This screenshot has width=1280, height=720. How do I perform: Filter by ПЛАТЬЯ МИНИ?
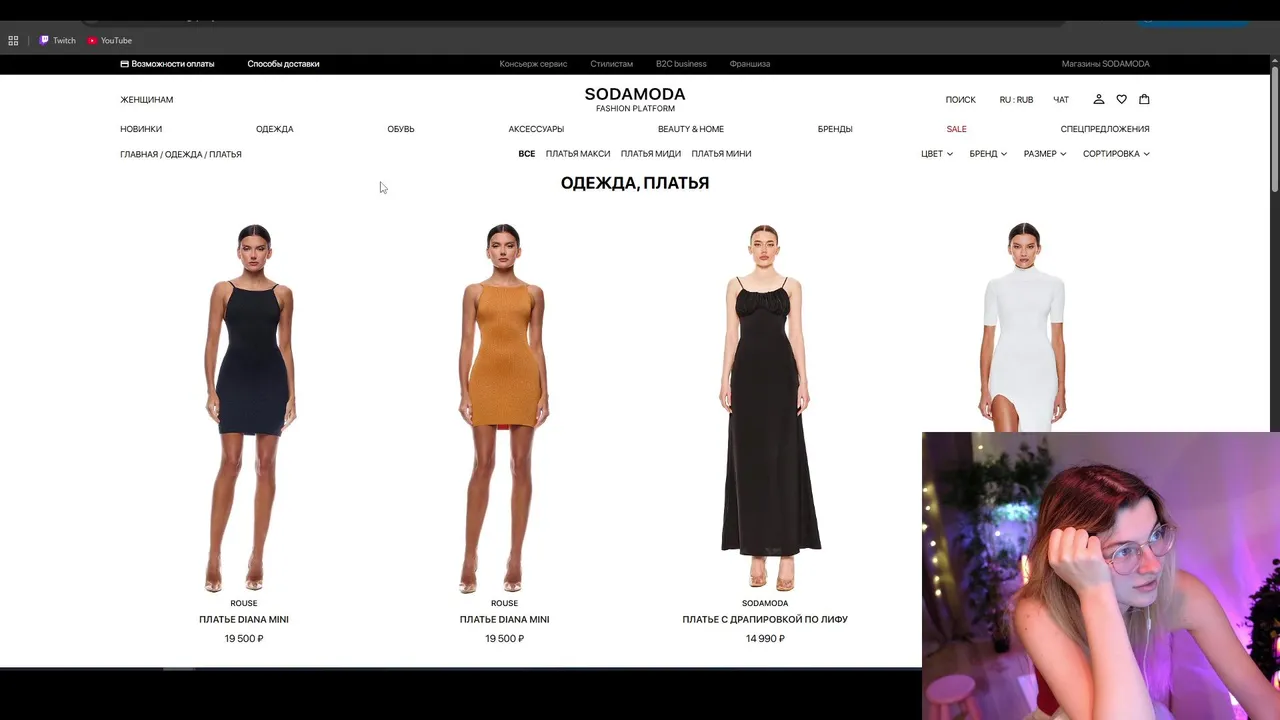(x=721, y=154)
